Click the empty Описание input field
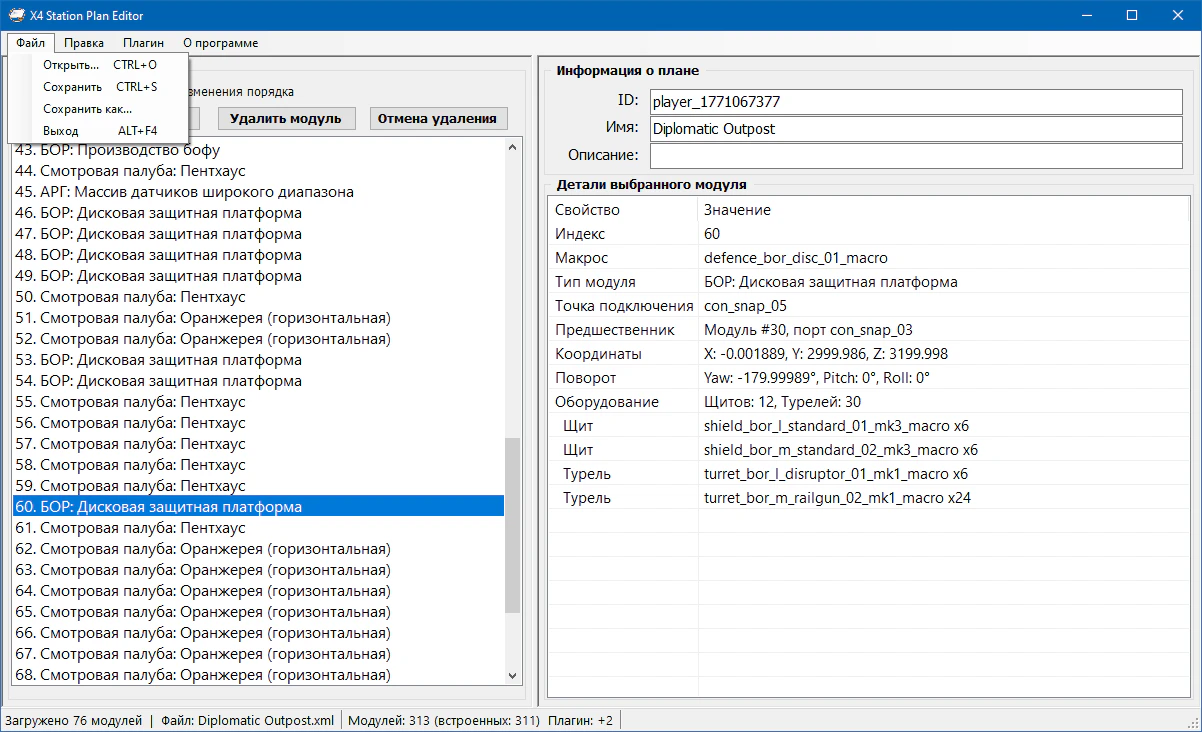 [915, 156]
